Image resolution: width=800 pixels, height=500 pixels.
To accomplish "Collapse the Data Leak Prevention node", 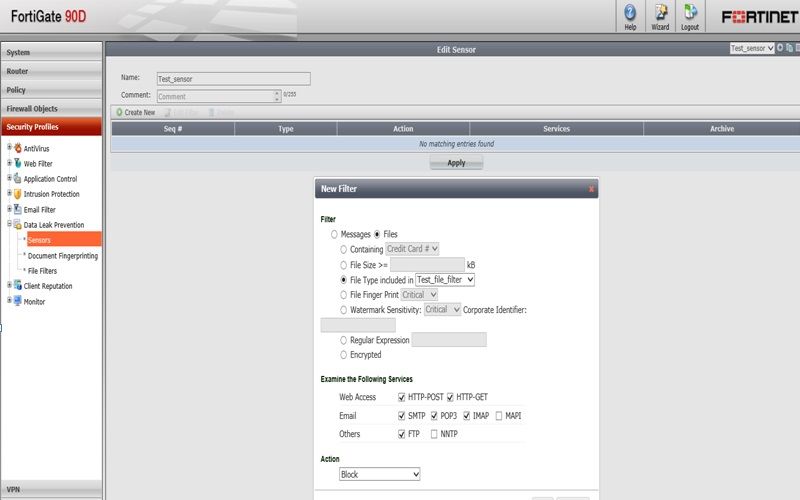I will tap(9, 223).
